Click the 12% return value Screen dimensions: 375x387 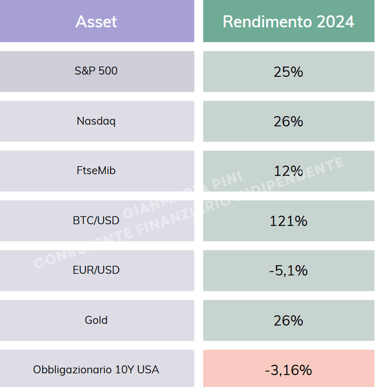coord(289,171)
